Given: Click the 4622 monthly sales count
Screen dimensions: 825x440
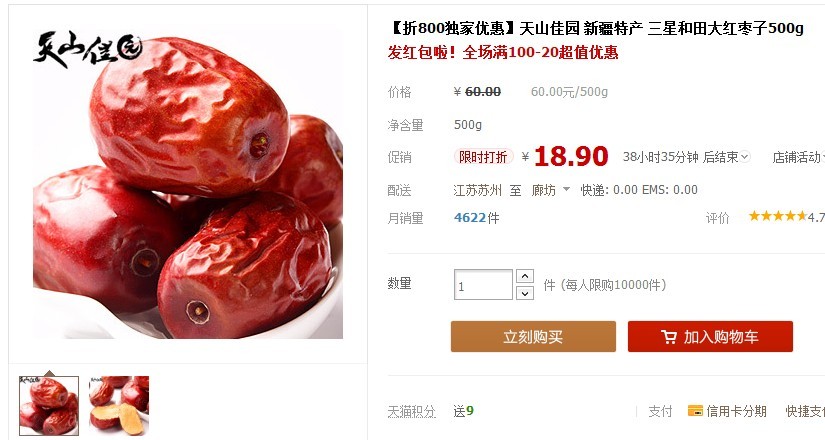Looking at the screenshot, I should pos(470,218).
